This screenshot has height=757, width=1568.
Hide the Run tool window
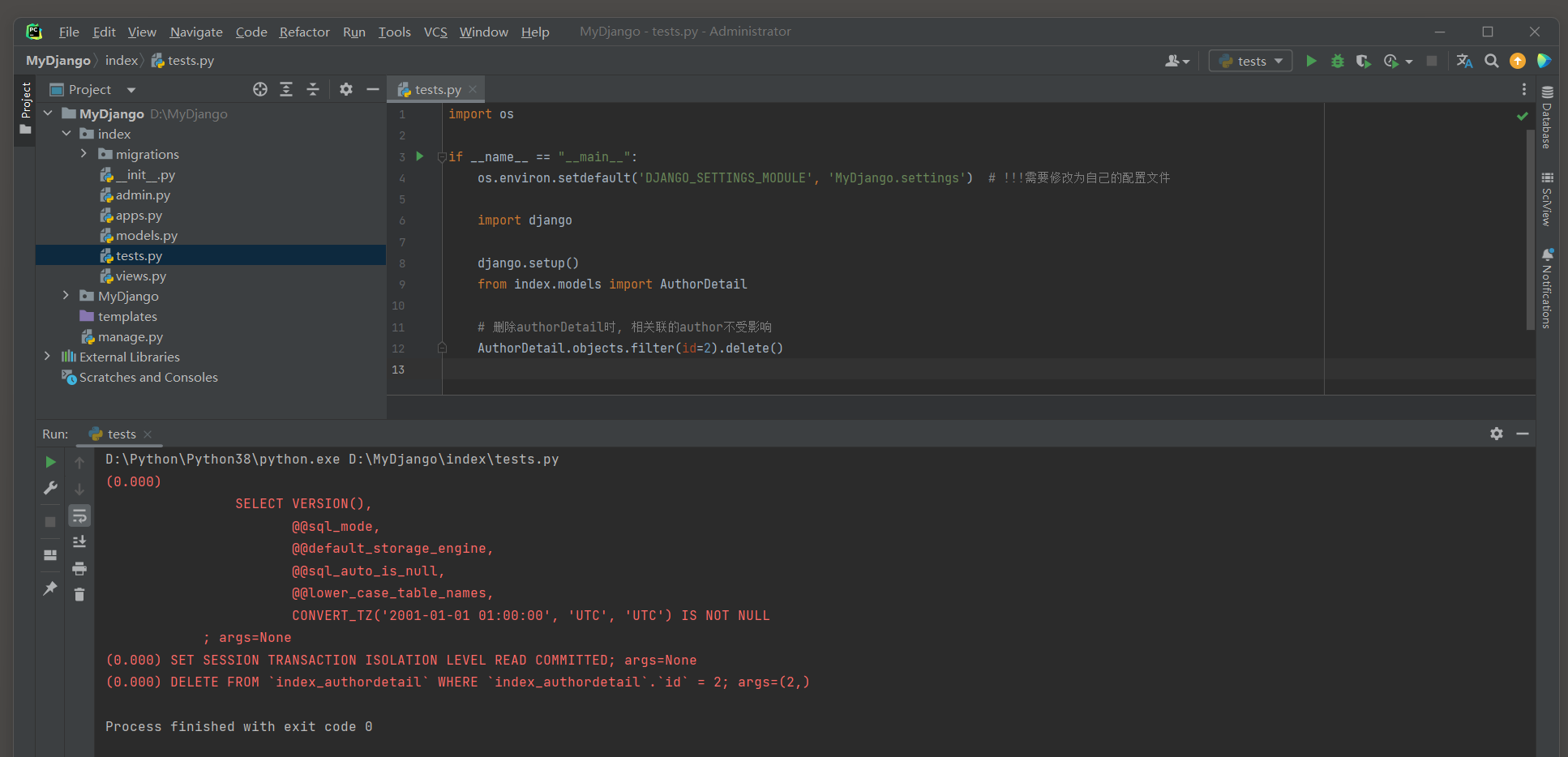click(x=1523, y=434)
